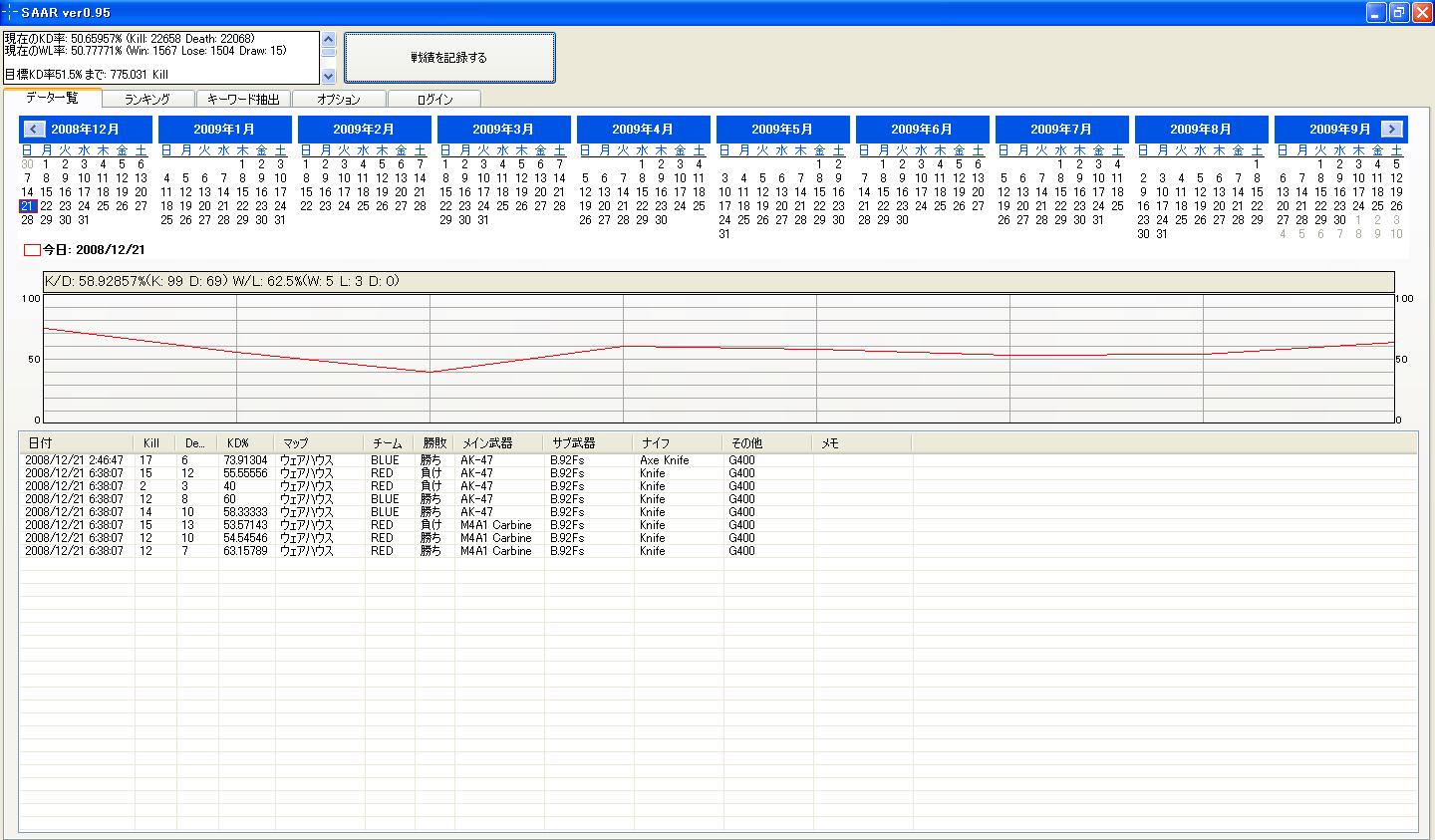Select the 2009年5月 month header
The width and height of the screenshot is (1435, 840).
coord(782,130)
